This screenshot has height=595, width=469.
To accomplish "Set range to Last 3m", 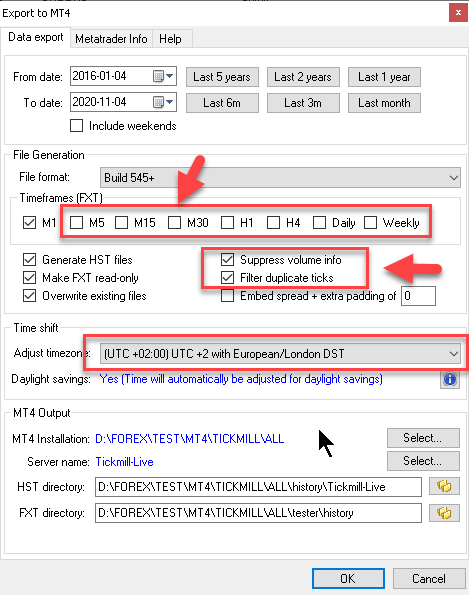I will click(303, 103).
